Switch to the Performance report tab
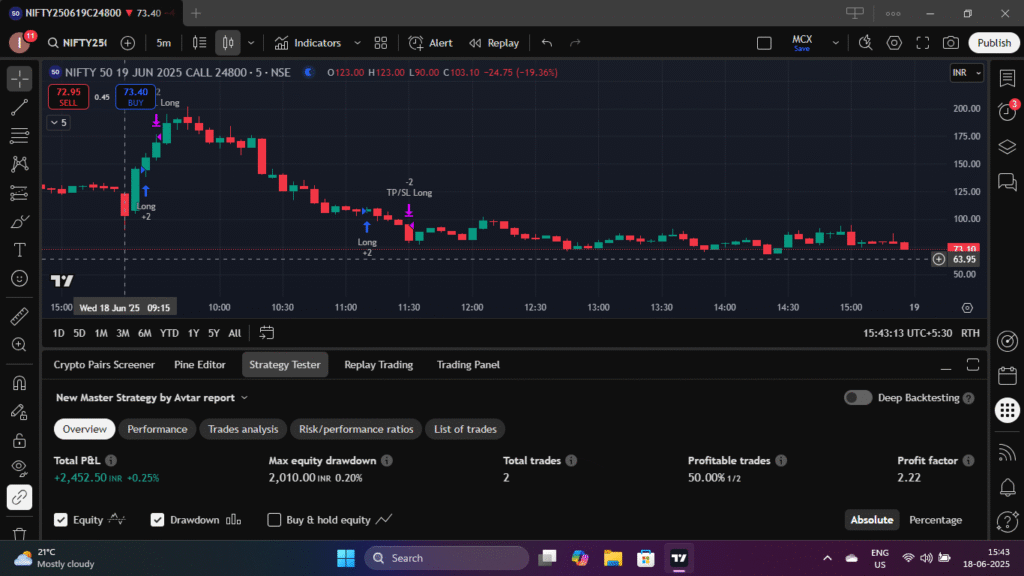This screenshot has height=576, width=1024. (157, 429)
